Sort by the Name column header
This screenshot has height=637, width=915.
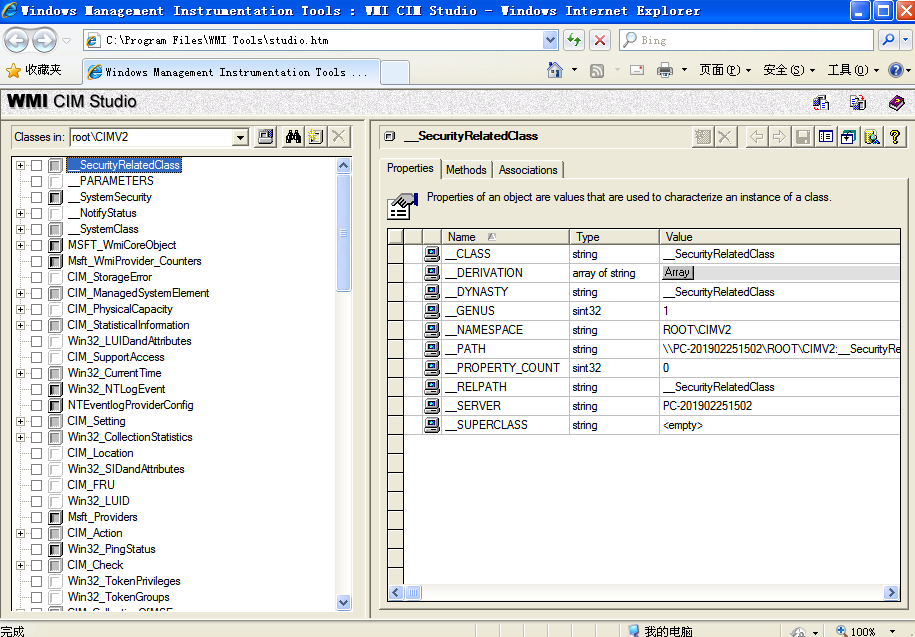505,237
